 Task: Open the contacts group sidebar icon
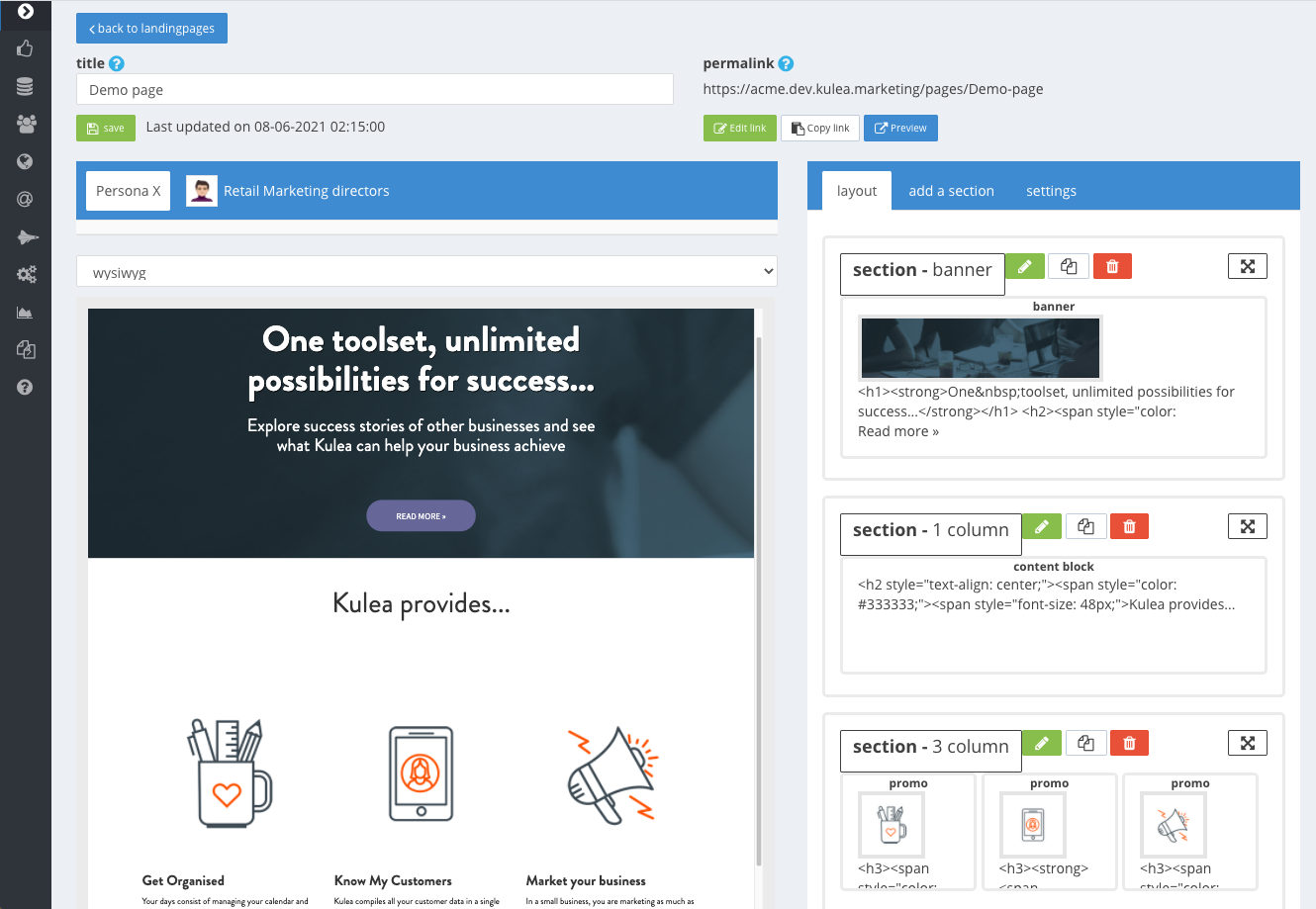[26, 124]
